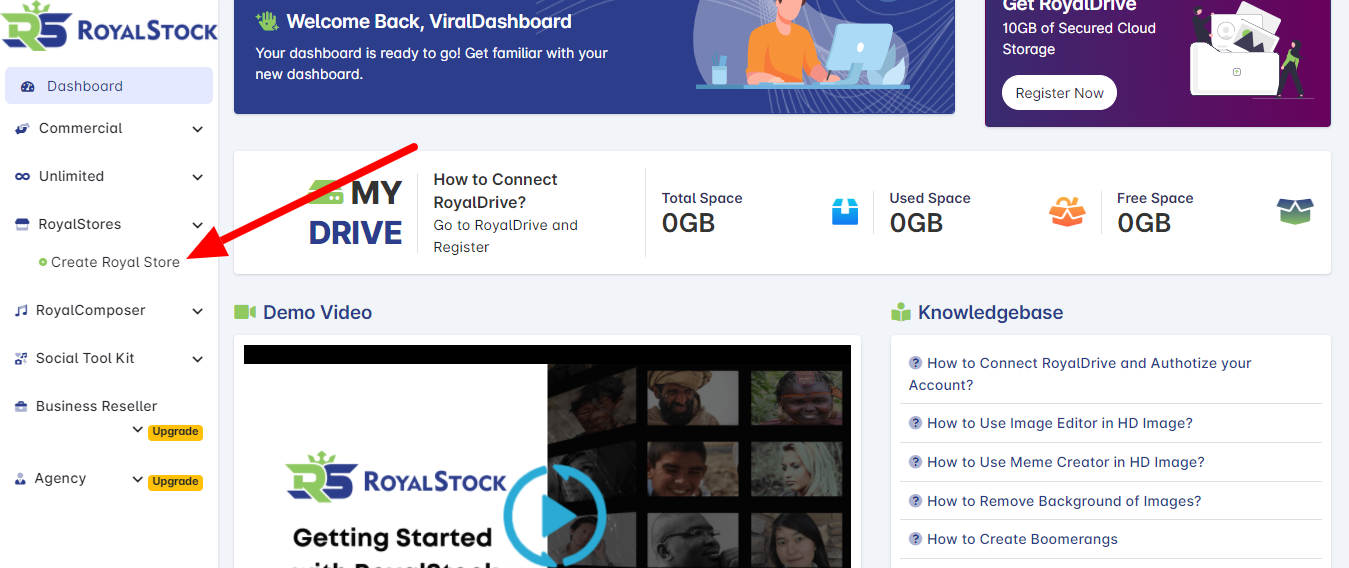Viewport: 1349px width, 568px height.
Task: Click 'Welcome Back, ViralDashboard' heading
Action: 429,21
